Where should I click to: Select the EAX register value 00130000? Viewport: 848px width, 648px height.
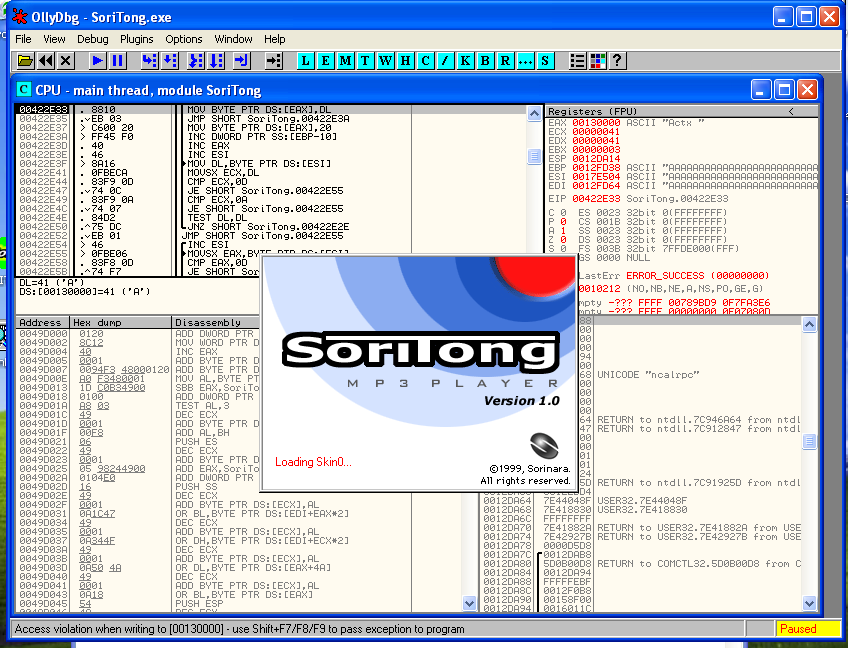pyautogui.click(x=596, y=123)
